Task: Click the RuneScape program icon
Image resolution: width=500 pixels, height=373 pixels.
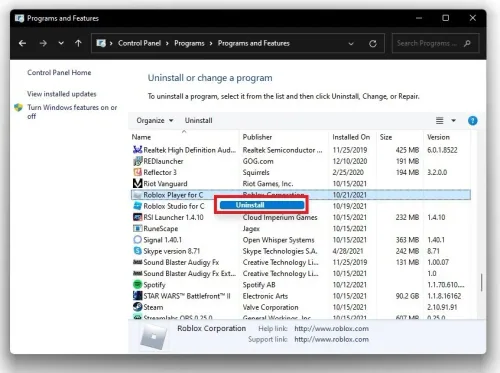Action: click(x=137, y=228)
